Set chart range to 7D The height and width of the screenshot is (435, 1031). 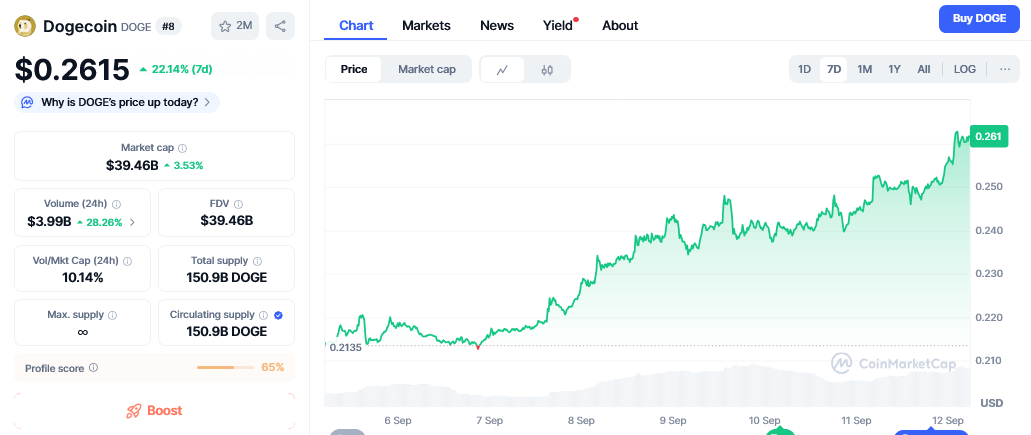tap(834, 69)
